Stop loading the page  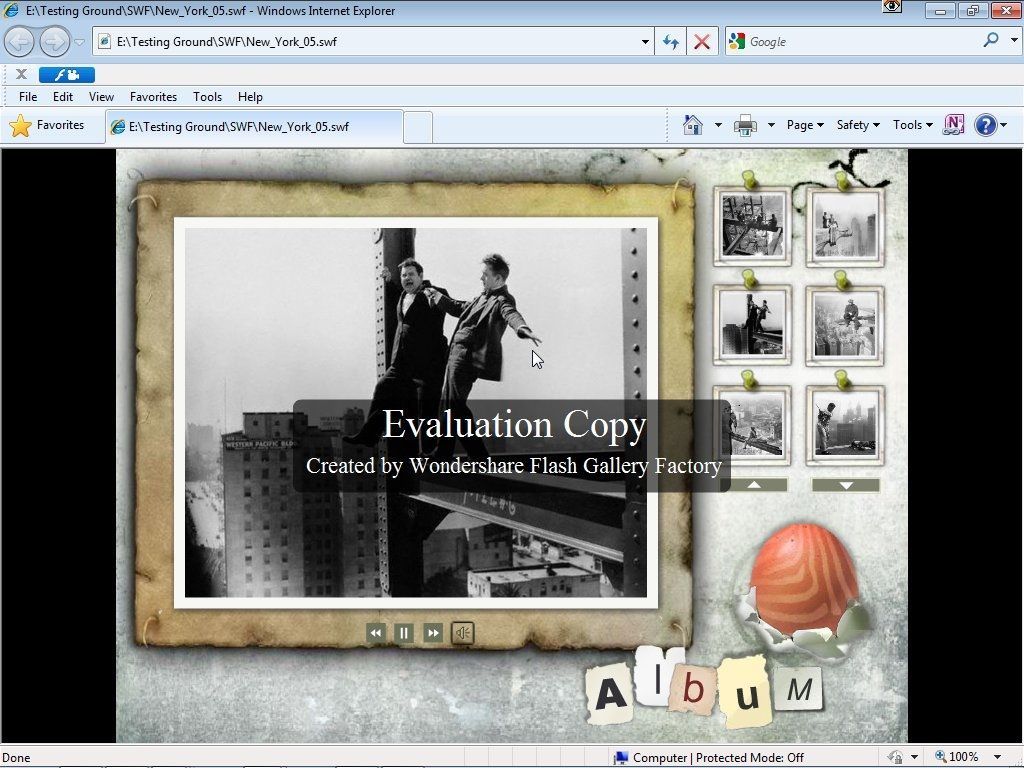(702, 41)
